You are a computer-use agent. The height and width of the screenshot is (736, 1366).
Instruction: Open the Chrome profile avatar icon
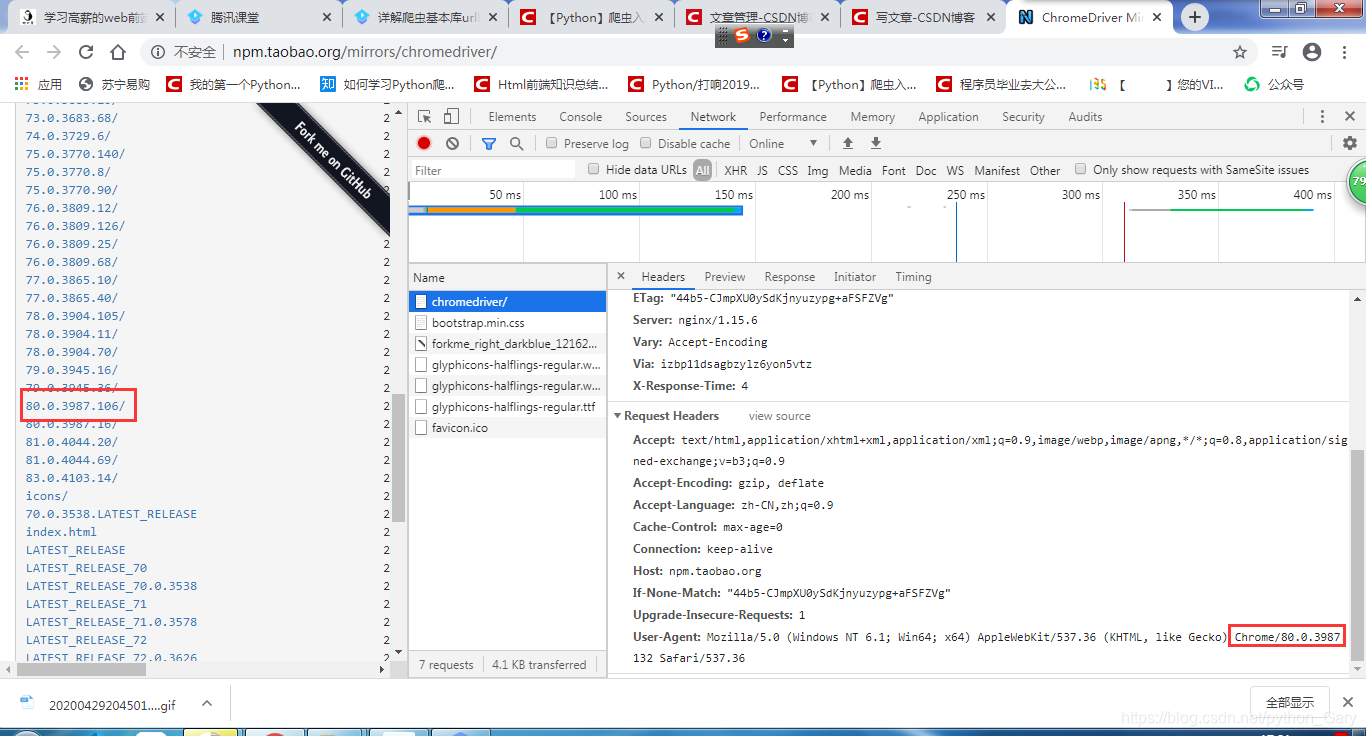(1312, 52)
